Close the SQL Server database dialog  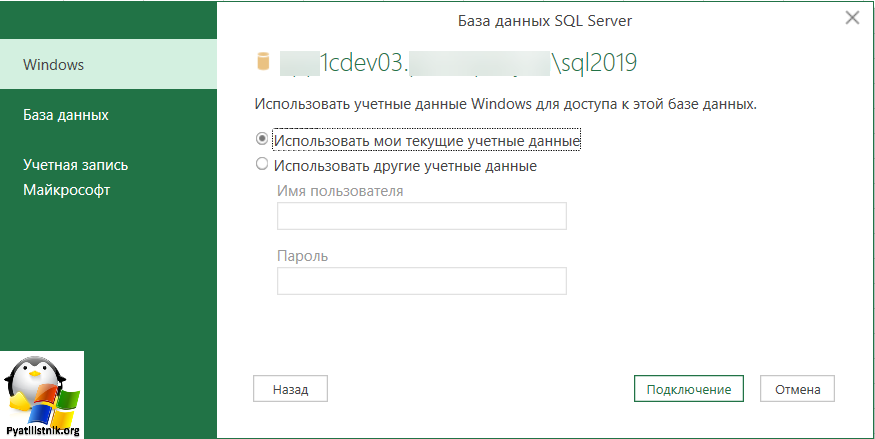click(x=852, y=18)
